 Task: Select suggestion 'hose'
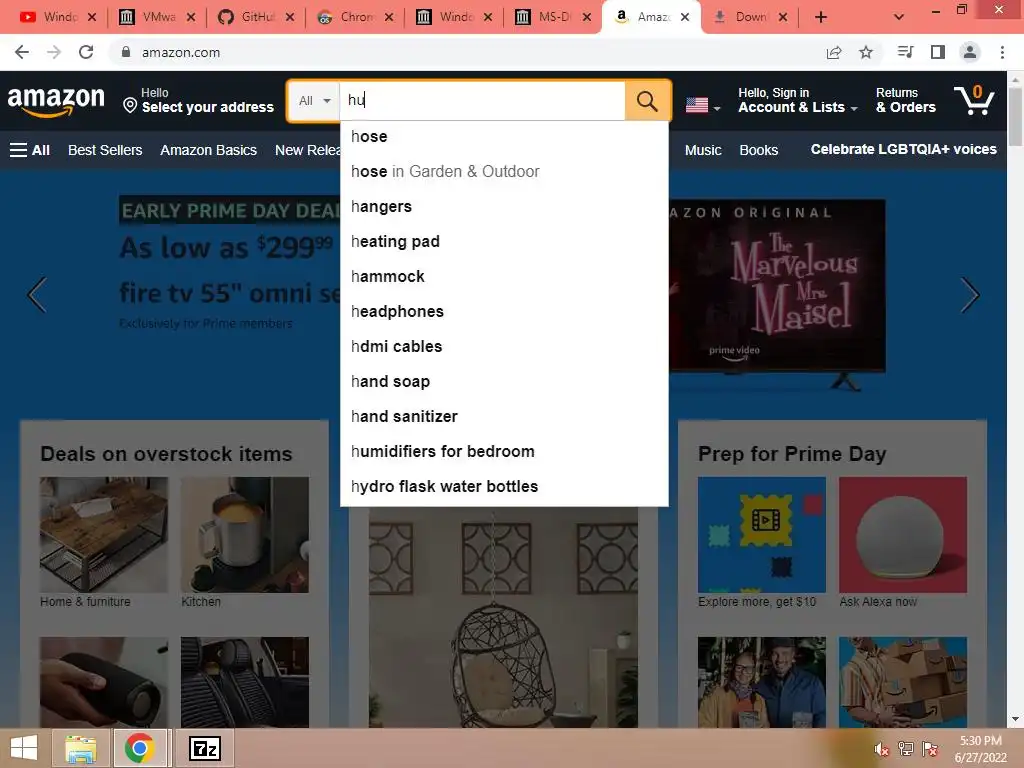pyautogui.click(x=504, y=136)
